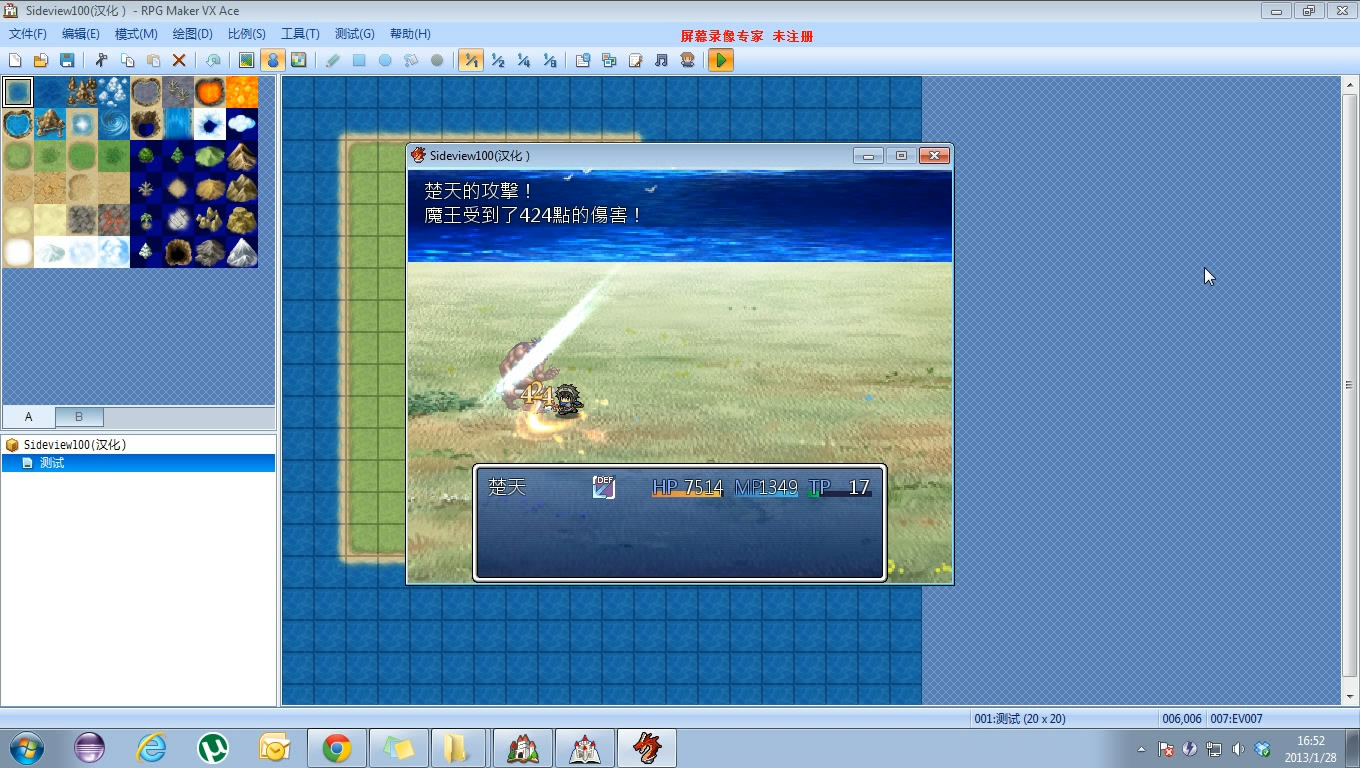Select the Pencil drawing tool
This screenshot has width=1360, height=768.
(333, 60)
